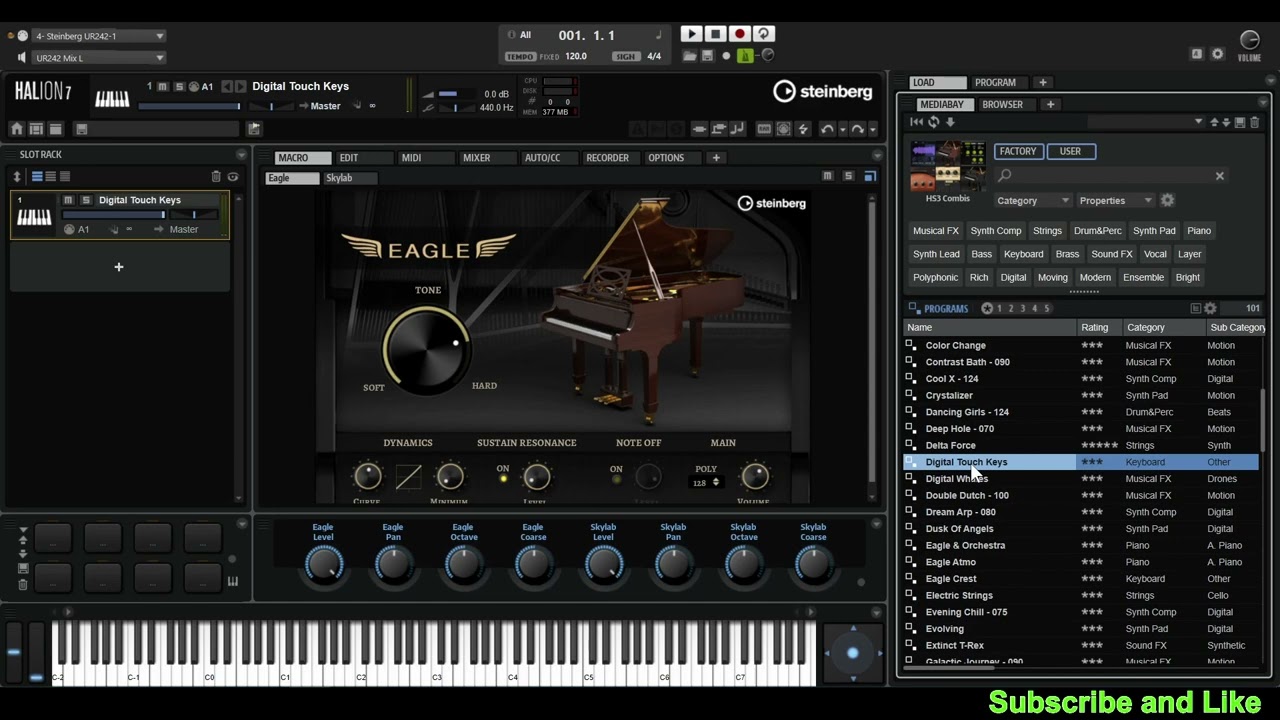Toggle the Sustain Resonance ON light
This screenshot has width=1280, height=720.
click(x=503, y=479)
